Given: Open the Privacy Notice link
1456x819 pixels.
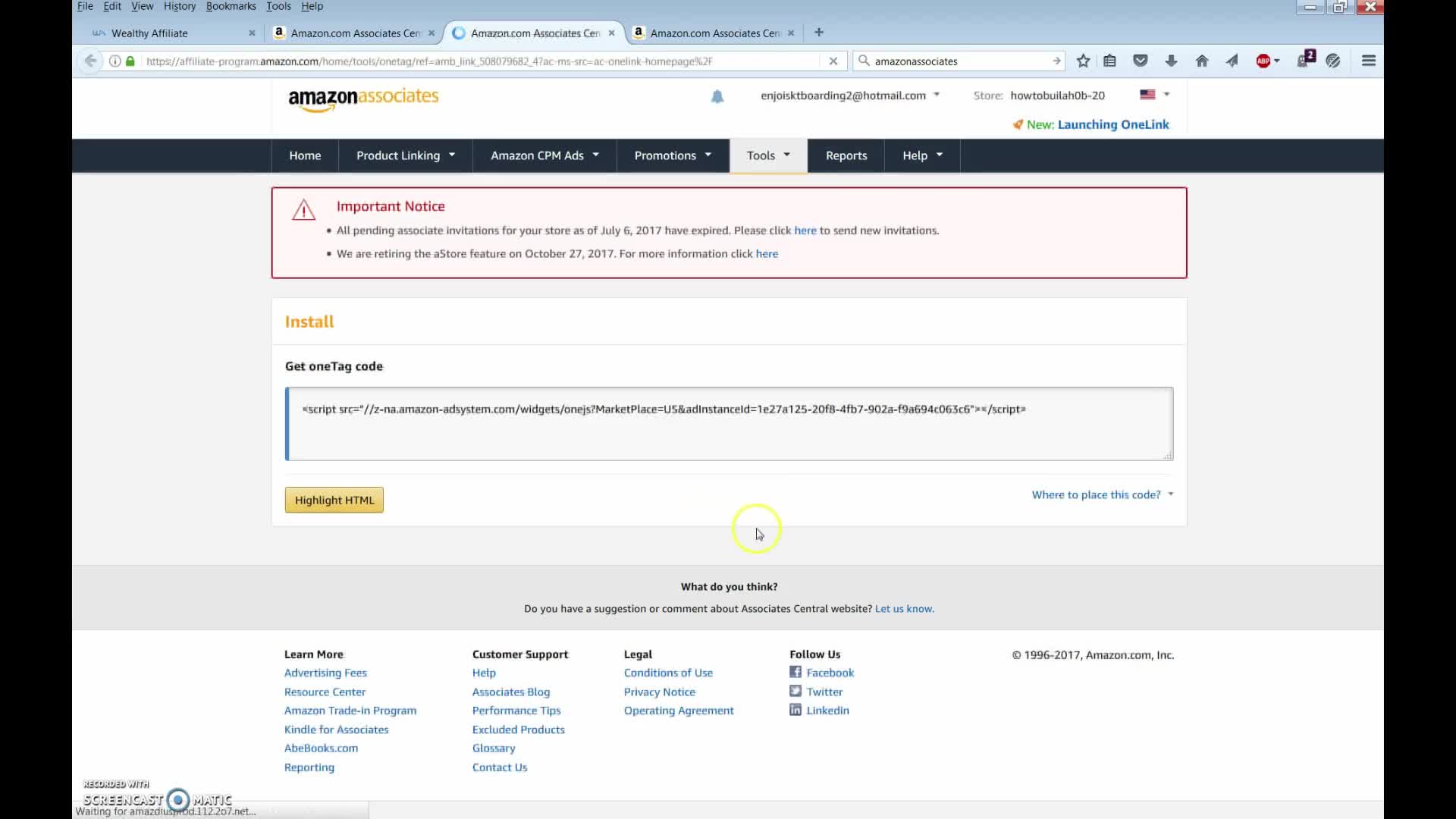Looking at the screenshot, I should (x=660, y=692).
